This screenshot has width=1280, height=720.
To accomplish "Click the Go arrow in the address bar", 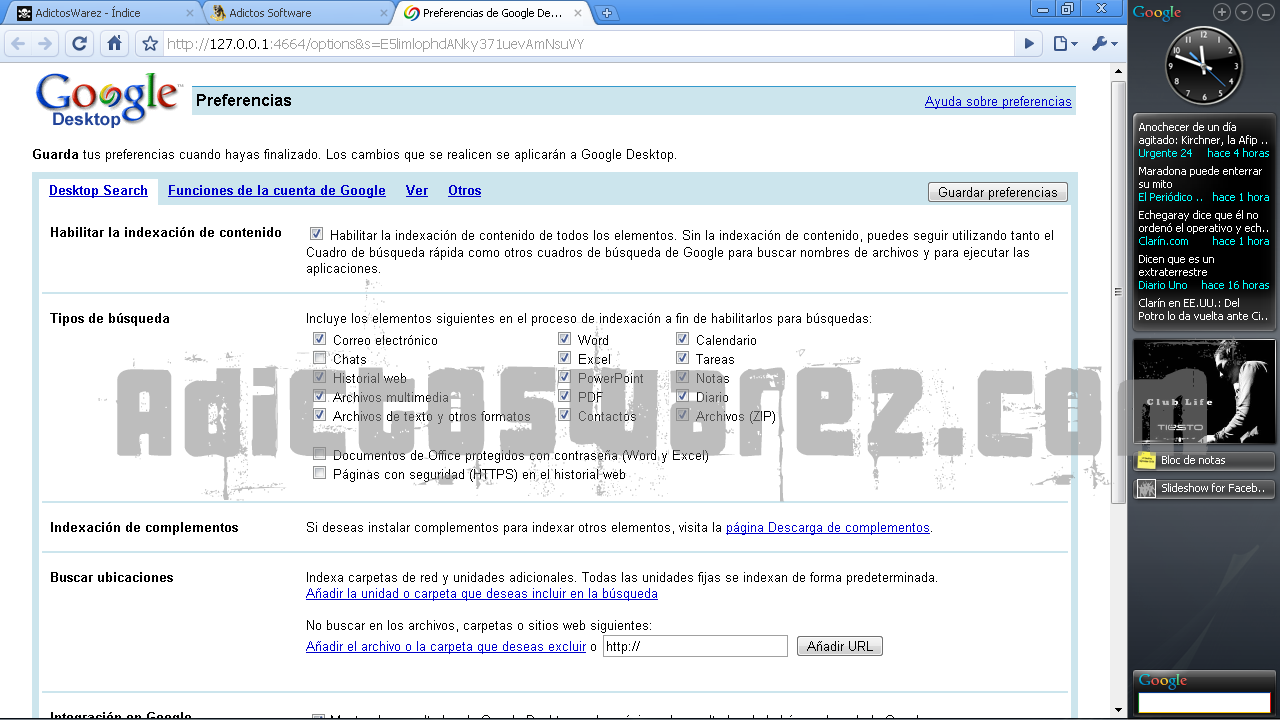I will point(1029,44).
